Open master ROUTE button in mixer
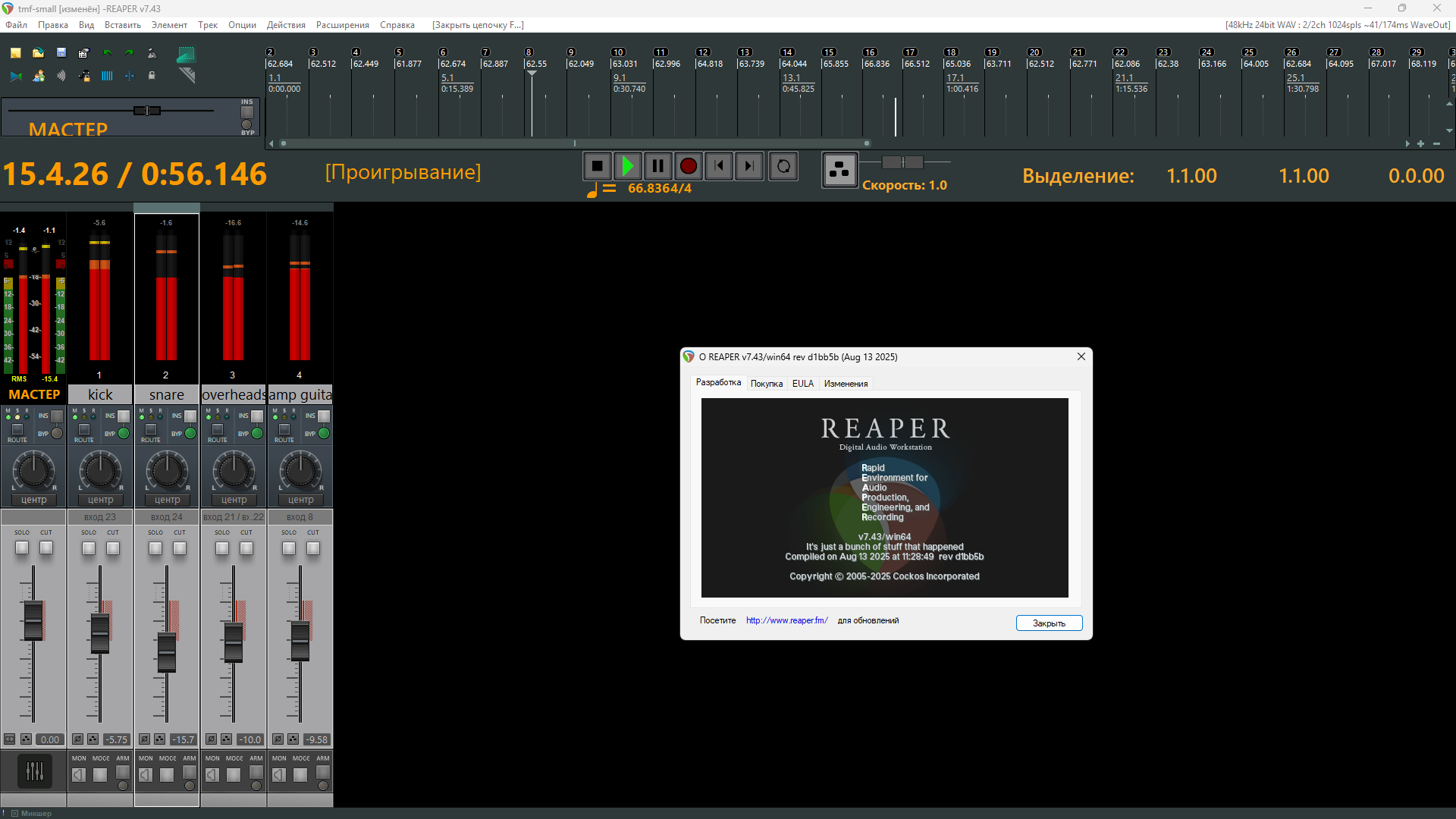 coord(17,429)
